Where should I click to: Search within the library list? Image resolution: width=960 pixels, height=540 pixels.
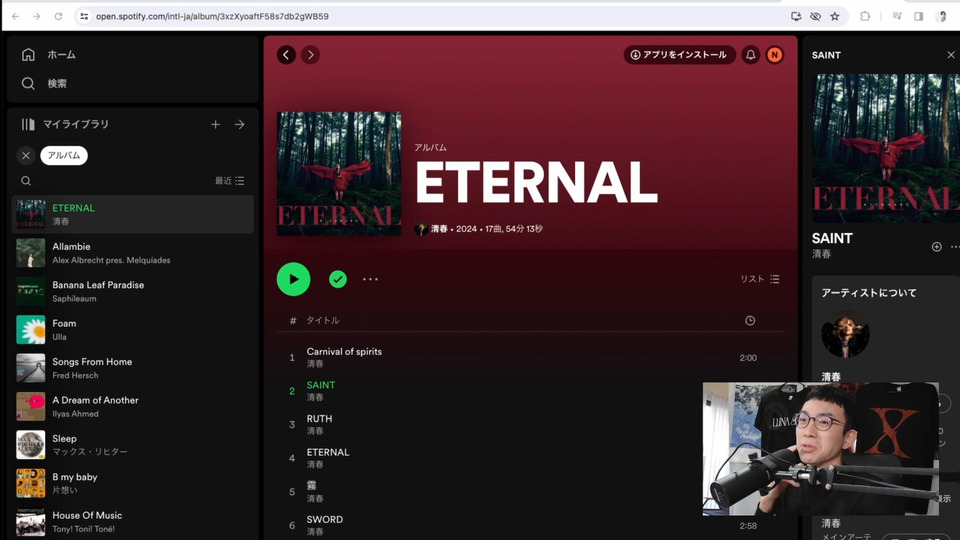click(26, 181)
